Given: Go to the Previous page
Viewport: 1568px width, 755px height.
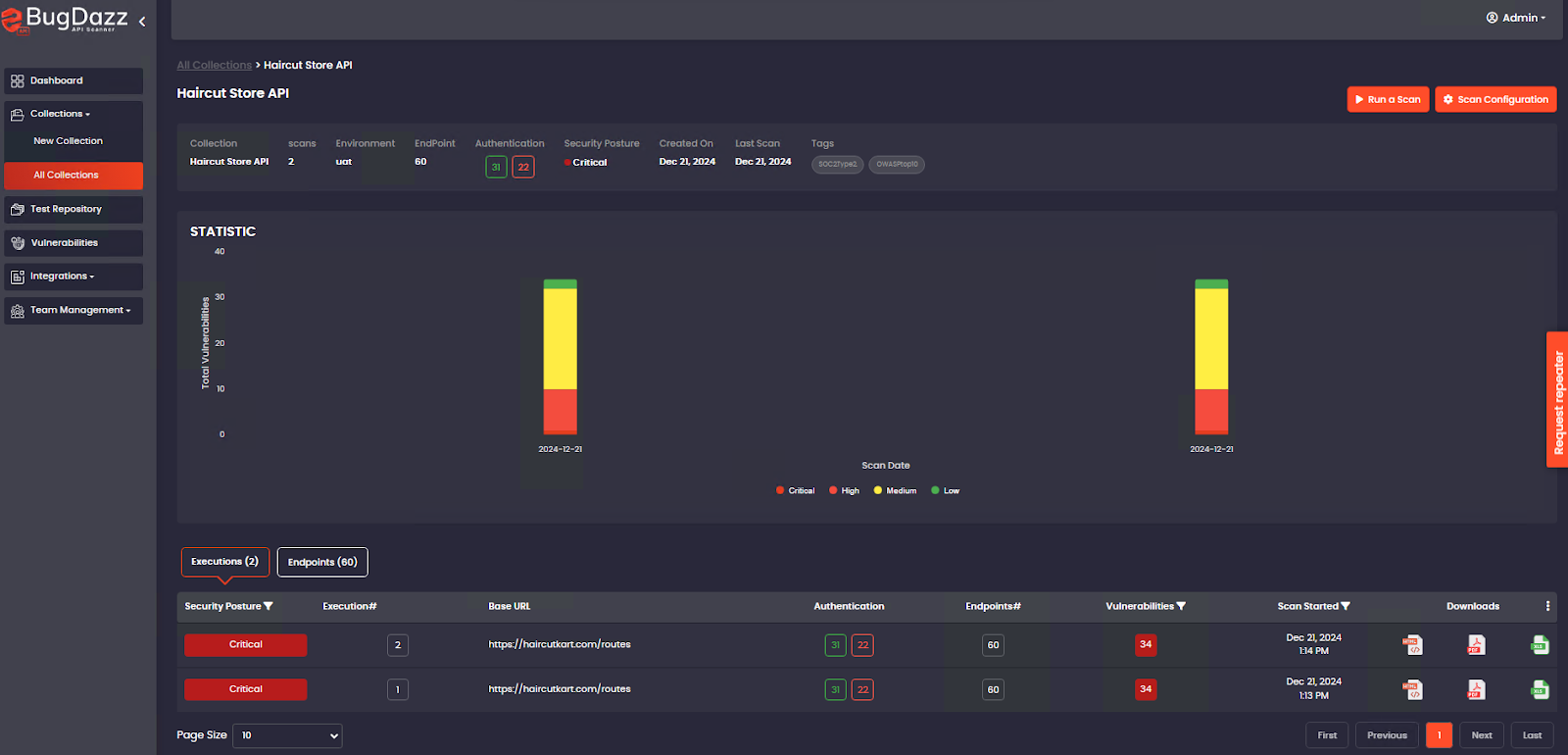Looking at the screenshot, I should (x=1387, y=735).
